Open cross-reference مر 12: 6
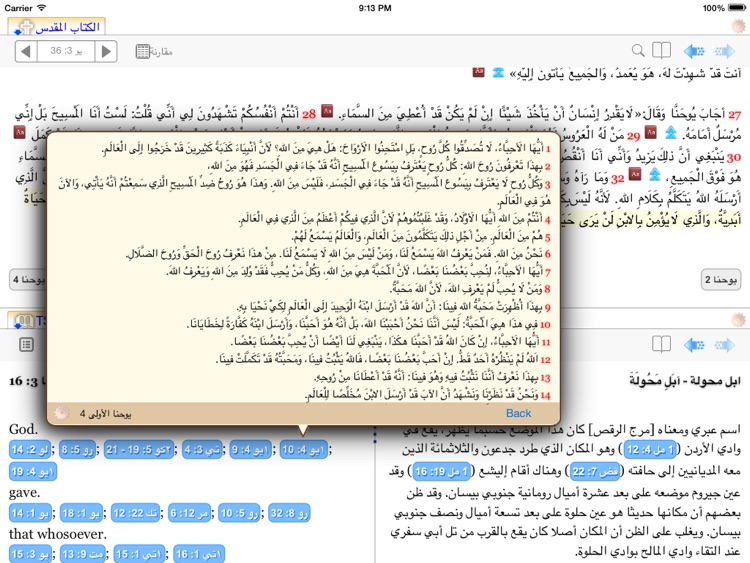750x563 pixels. [189, 513]
